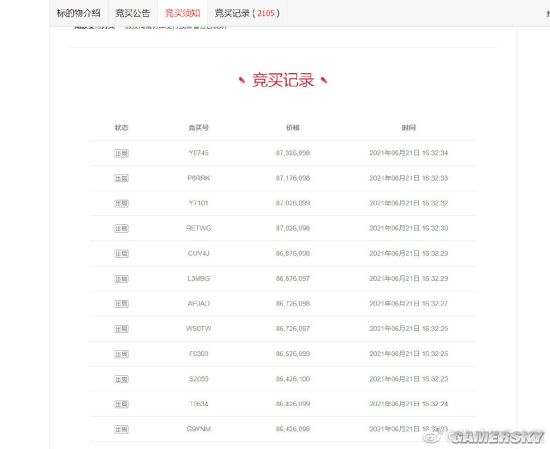Click the bid time 16:32:33 for P8RRK
Image resolution: width=550 pixels, height=449 pixels.
point(409,178)
